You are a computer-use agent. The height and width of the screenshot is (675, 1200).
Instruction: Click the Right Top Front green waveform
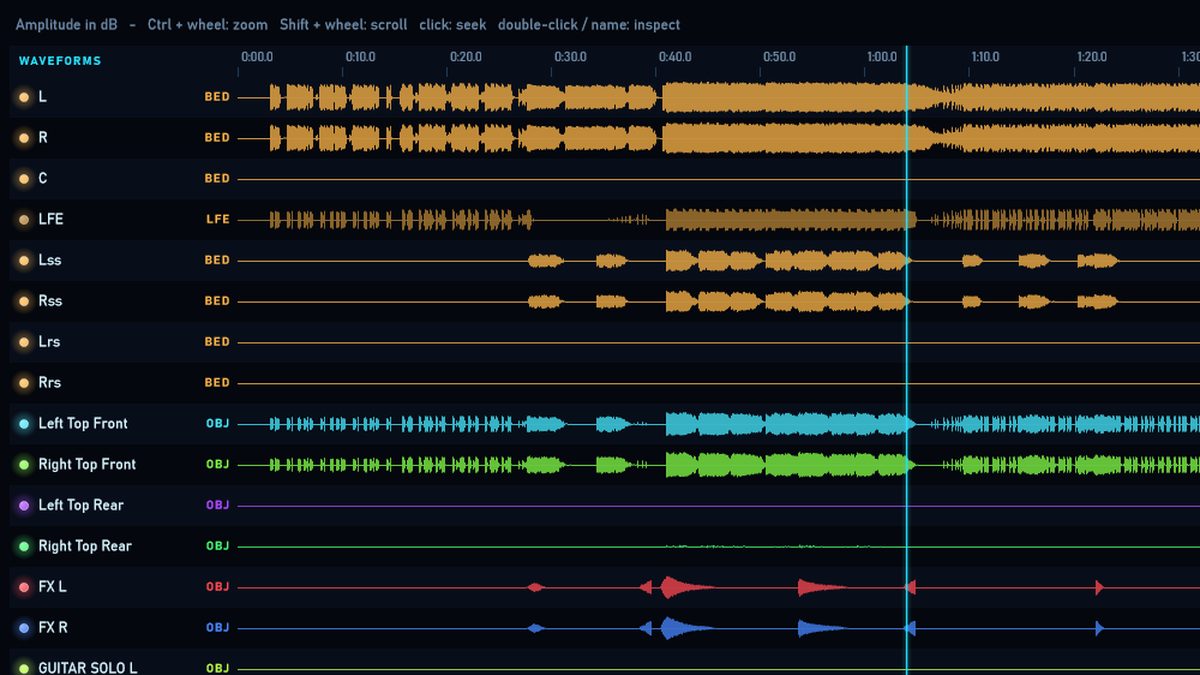[x=719, y=465]
